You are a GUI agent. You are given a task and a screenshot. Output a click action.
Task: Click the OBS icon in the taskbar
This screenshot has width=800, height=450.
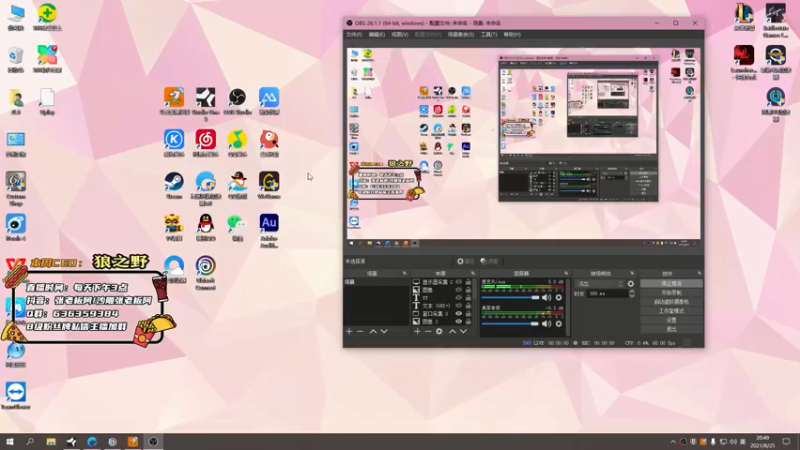pos(153,442)
